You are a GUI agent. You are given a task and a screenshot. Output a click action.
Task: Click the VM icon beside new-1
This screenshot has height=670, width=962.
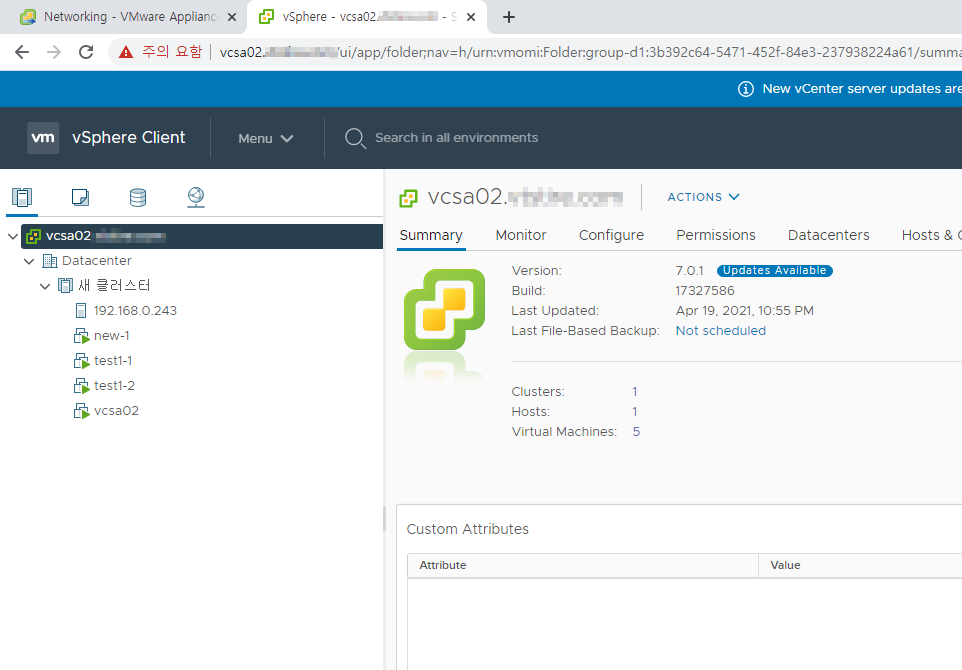point(82,336)
